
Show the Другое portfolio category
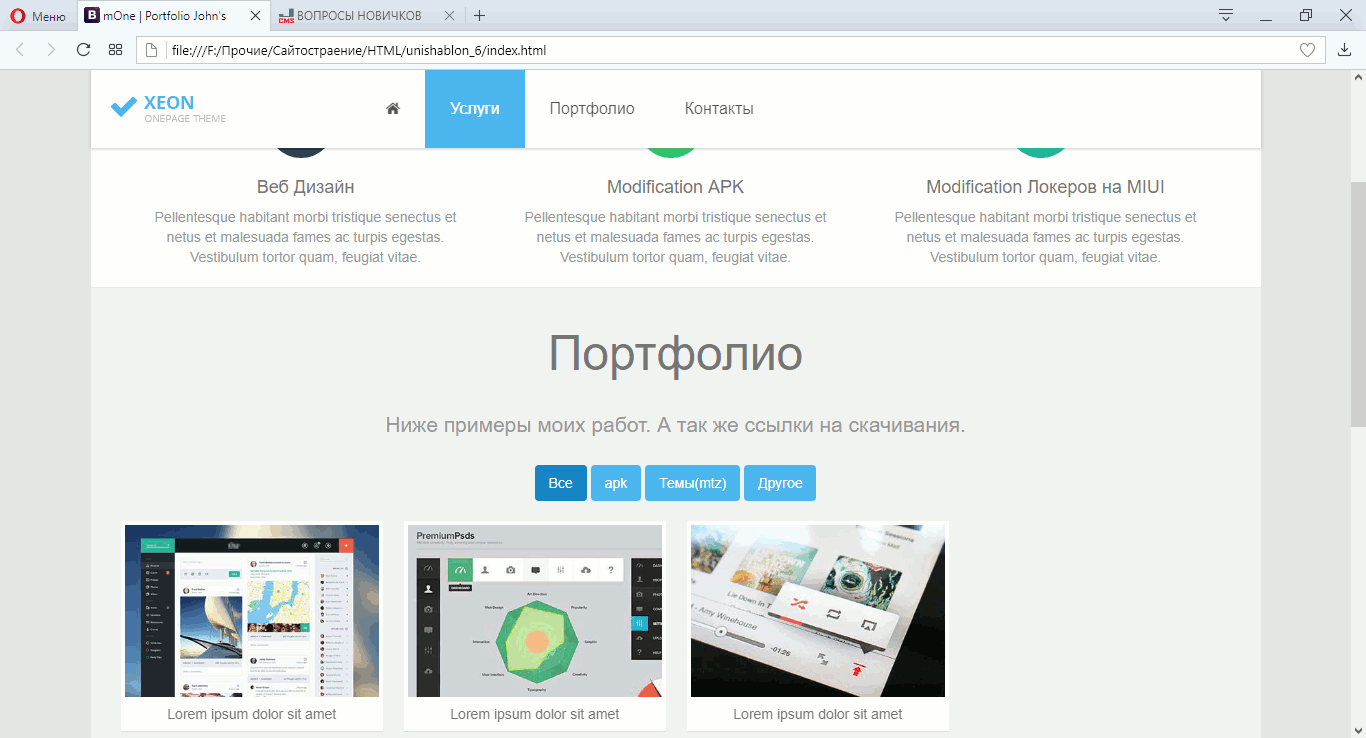(780, 483)
